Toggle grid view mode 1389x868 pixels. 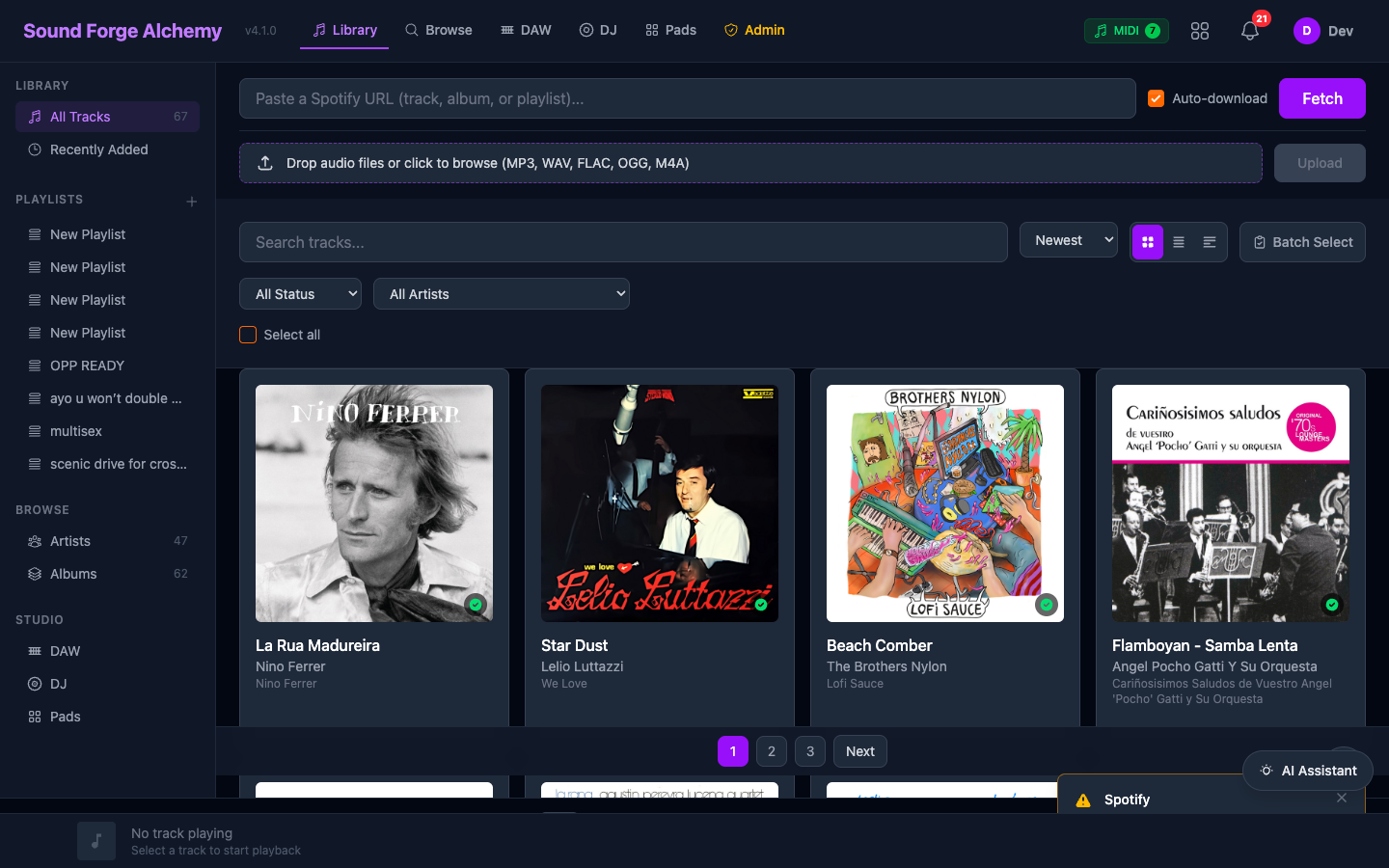pyautogui.click(x=1147, y=242)
